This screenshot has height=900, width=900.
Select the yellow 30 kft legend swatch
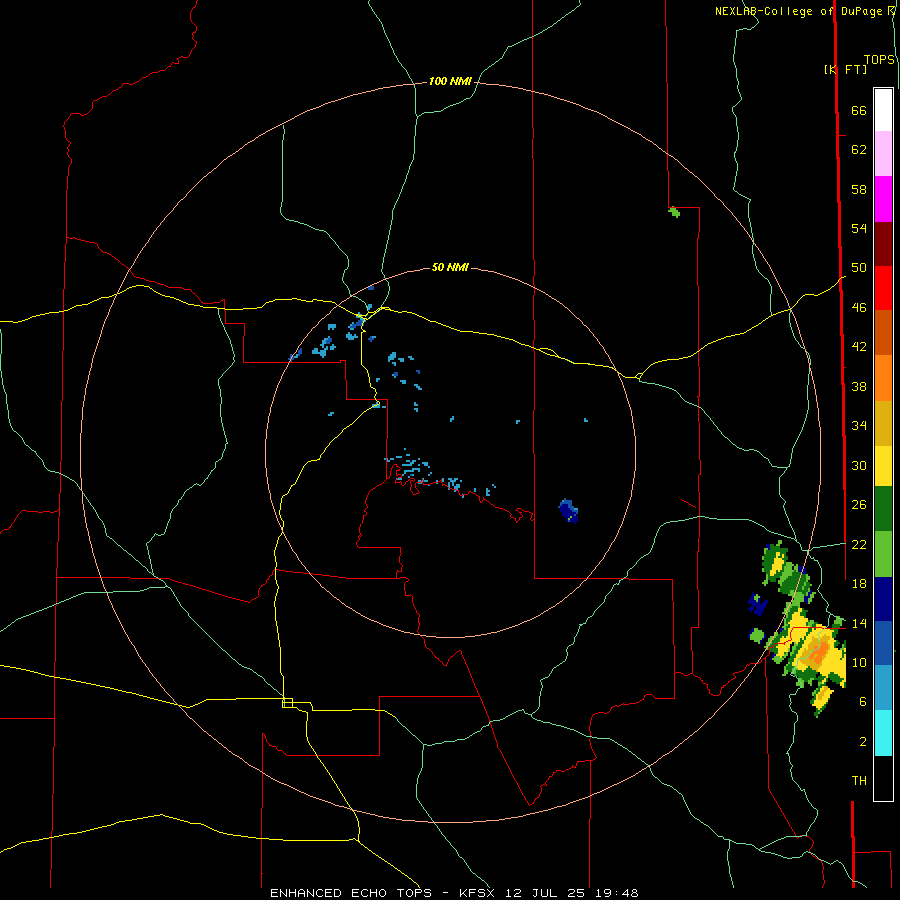(x=883, y=466)
